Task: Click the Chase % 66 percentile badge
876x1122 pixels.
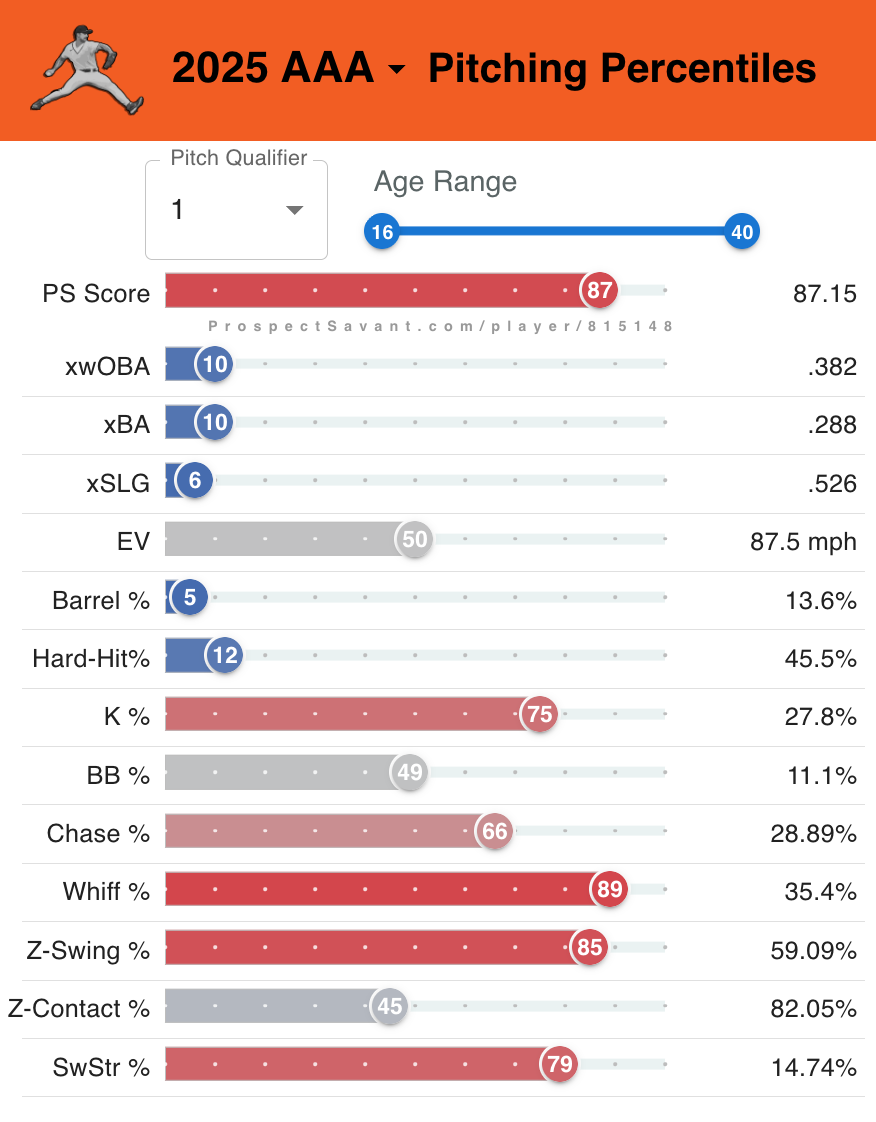Action: 494,832
